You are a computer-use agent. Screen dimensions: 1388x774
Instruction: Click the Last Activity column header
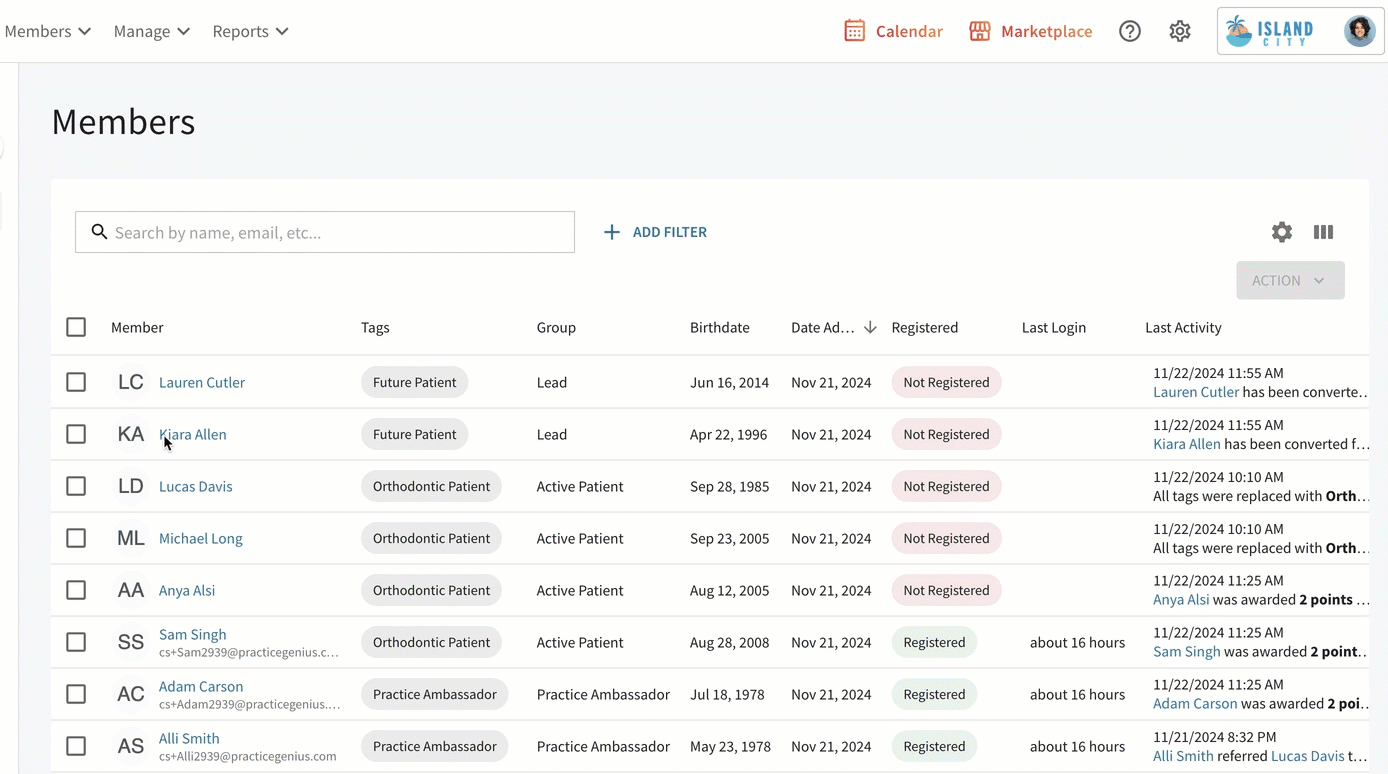pos(1183,327)
